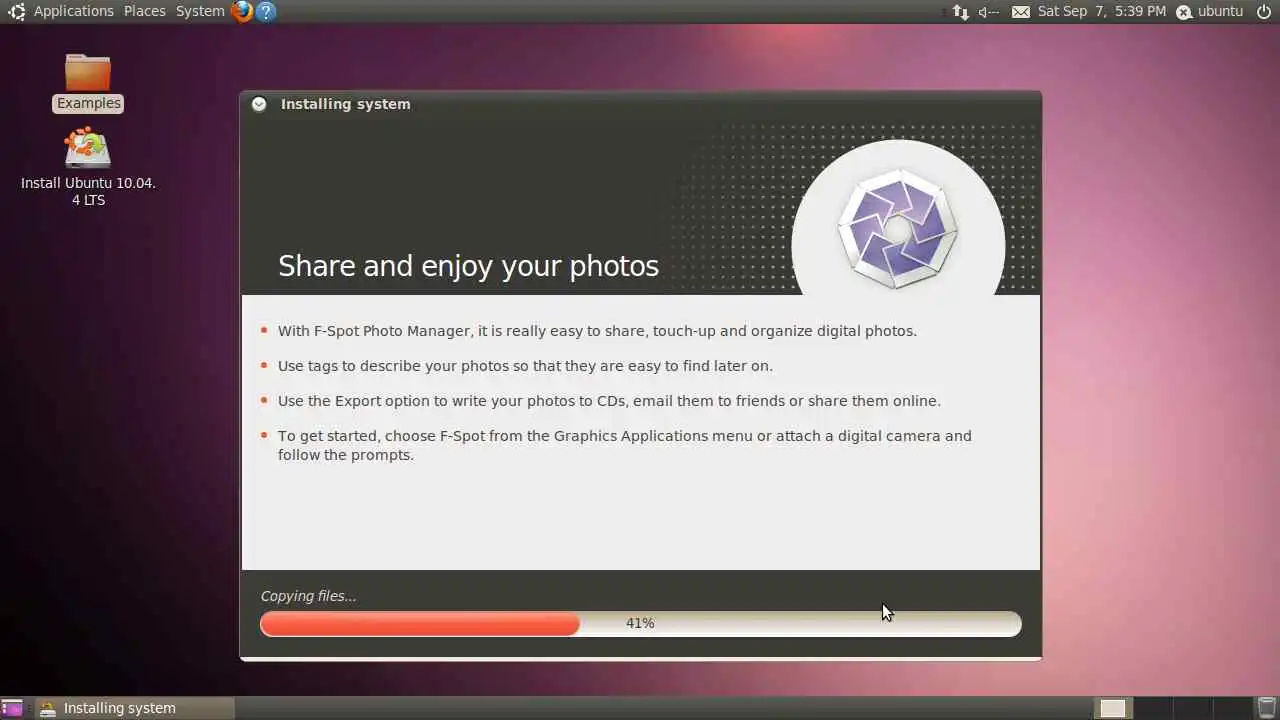Select the Examples folder on the desktop
Image resolution: width=1280 pixels, height=720 pixels.
pyautogui.click(x=88, y=83)
